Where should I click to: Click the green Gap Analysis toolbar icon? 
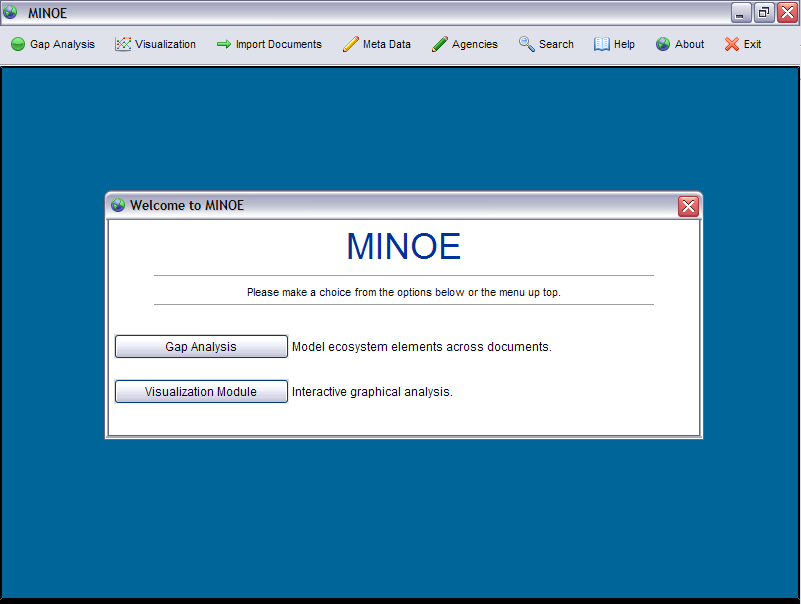click(18, 44)
